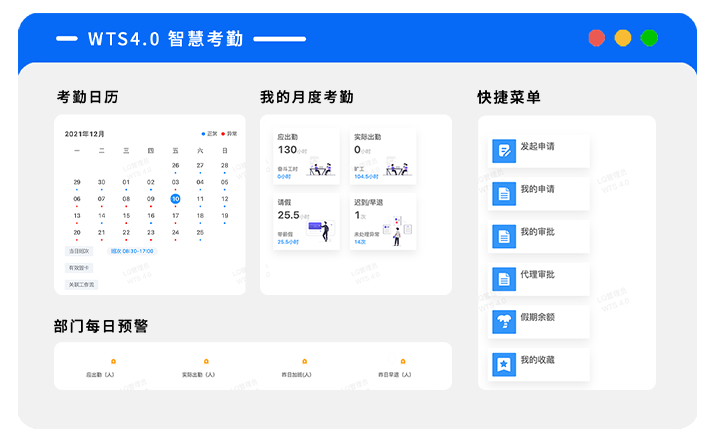Click the 代理审批 file icon

[x=504, y=279]
